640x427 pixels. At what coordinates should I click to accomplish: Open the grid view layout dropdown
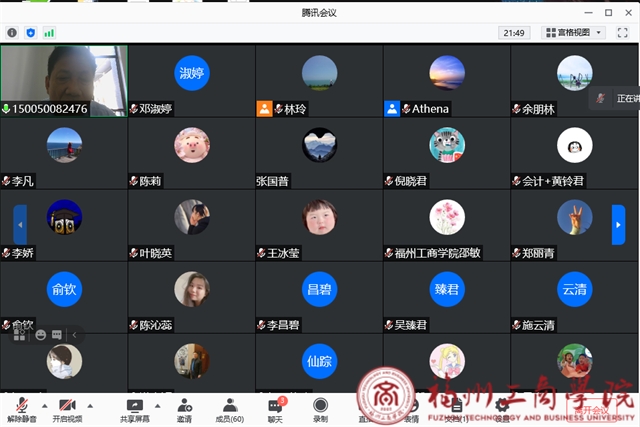point(573,33)
